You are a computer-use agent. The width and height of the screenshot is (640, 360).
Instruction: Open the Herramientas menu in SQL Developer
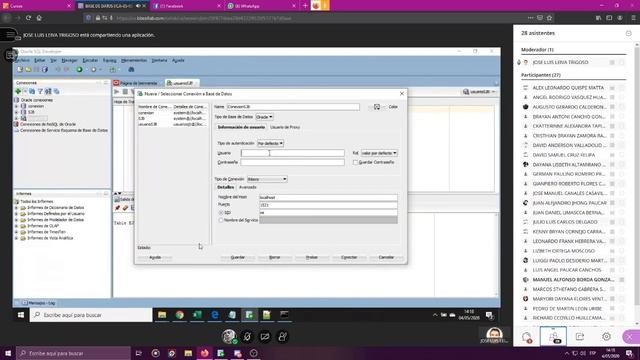click(134, 60)
